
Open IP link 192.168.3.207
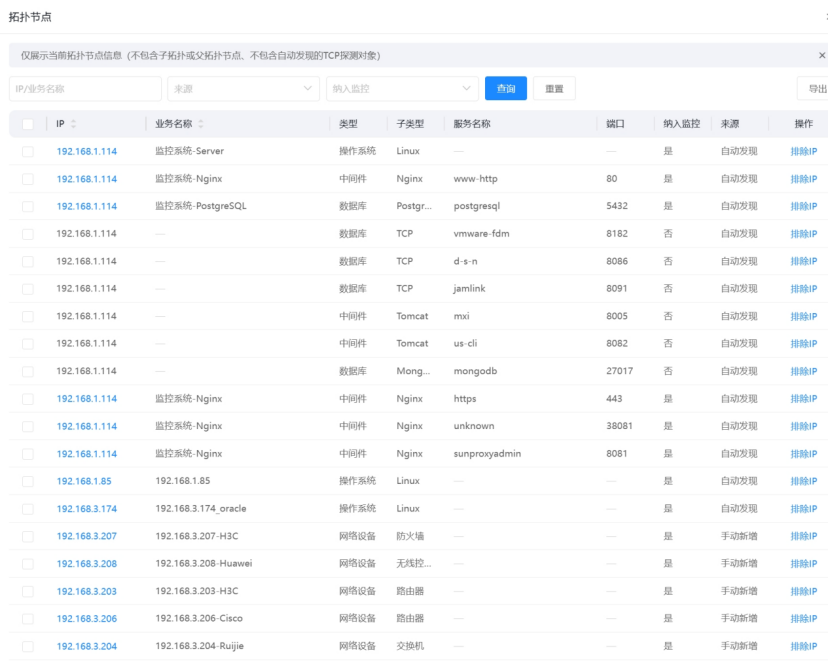point(87,536)
